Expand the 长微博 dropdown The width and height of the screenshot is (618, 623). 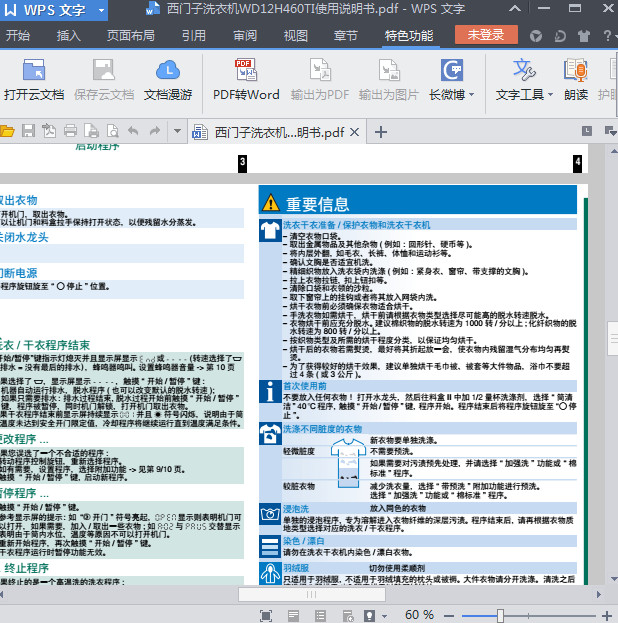[x=471, y=95]
